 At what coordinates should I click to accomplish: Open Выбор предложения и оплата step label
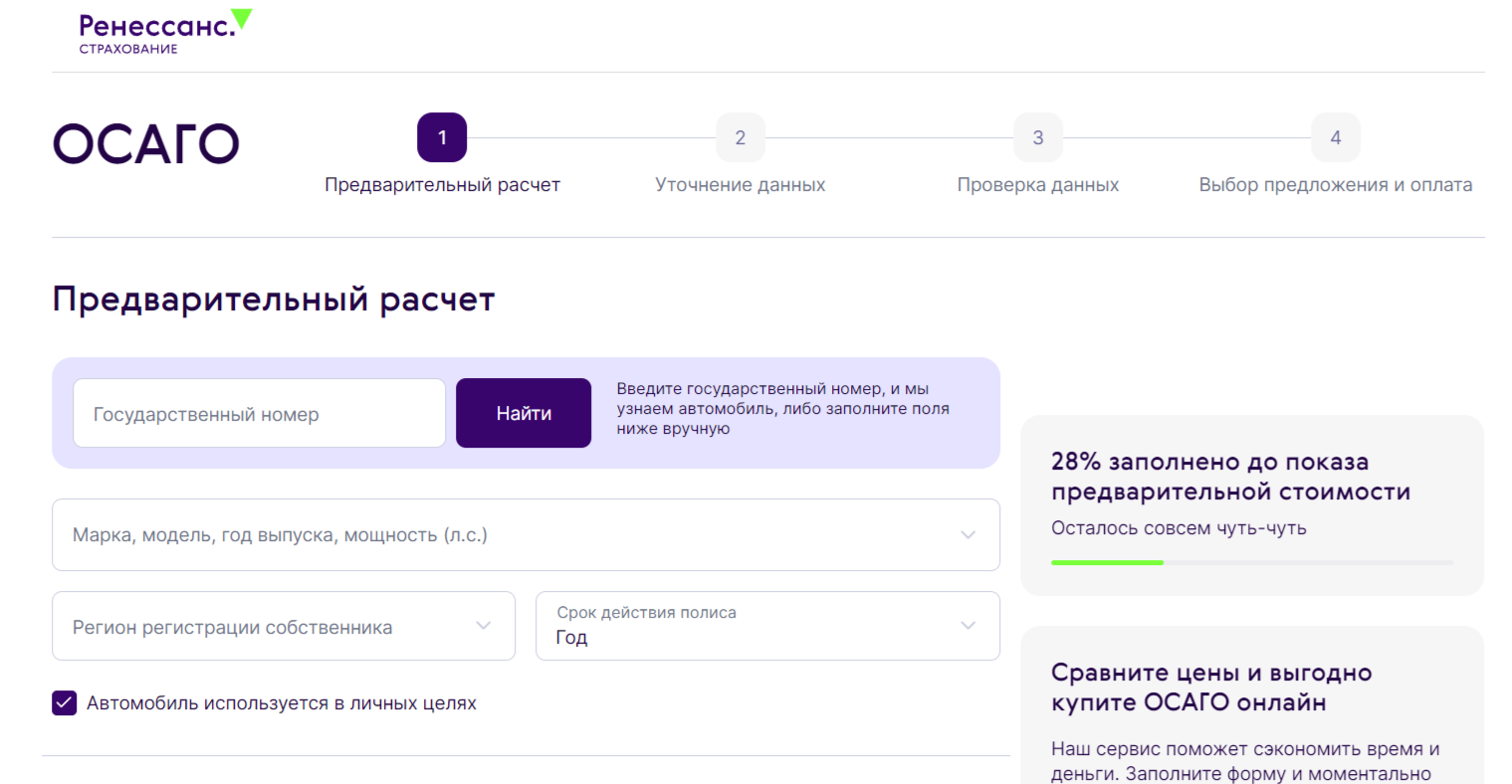point(1336,185)
